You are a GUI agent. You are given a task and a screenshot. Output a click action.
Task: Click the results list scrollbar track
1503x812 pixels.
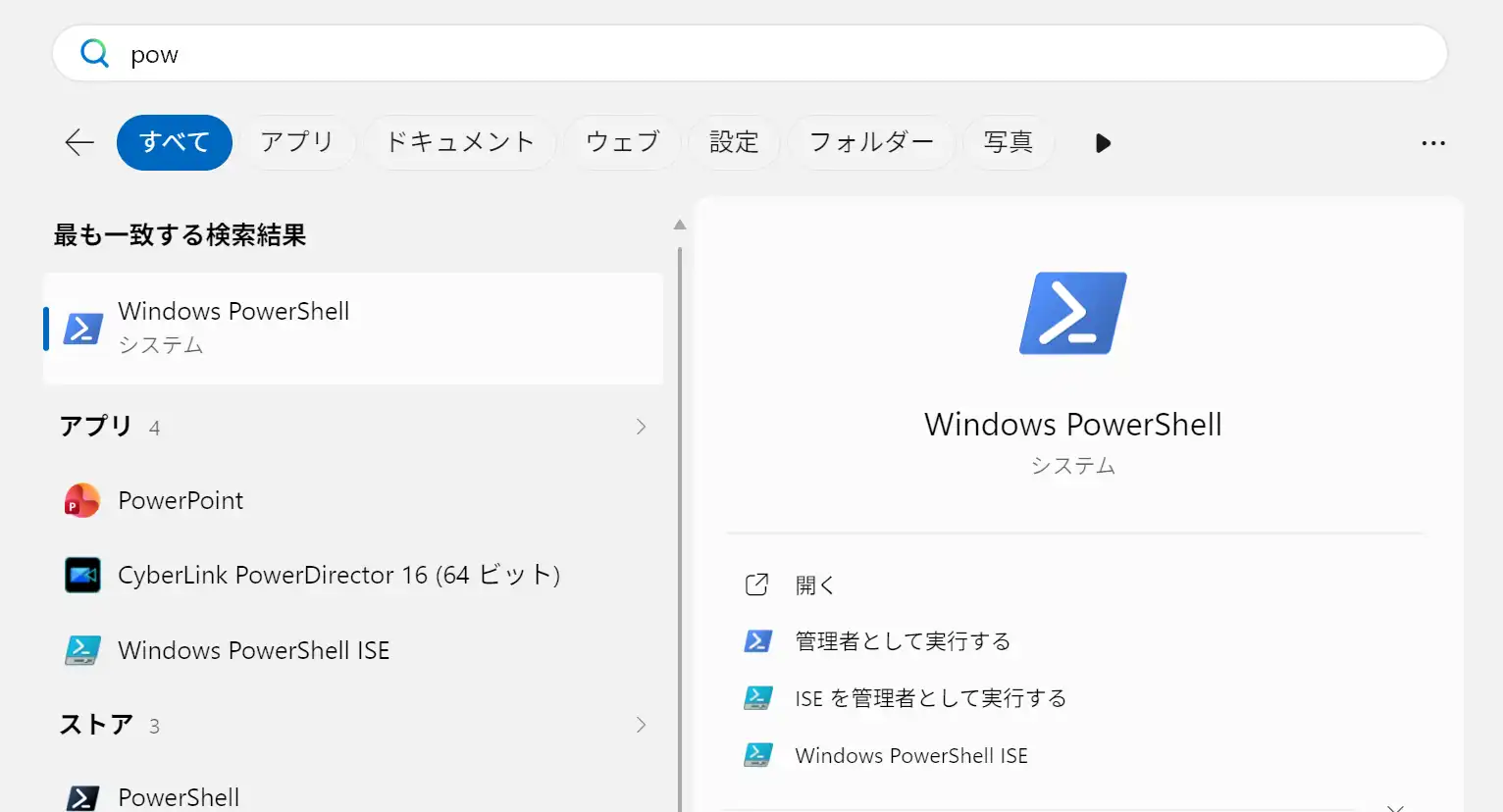(x=680, y=530)
